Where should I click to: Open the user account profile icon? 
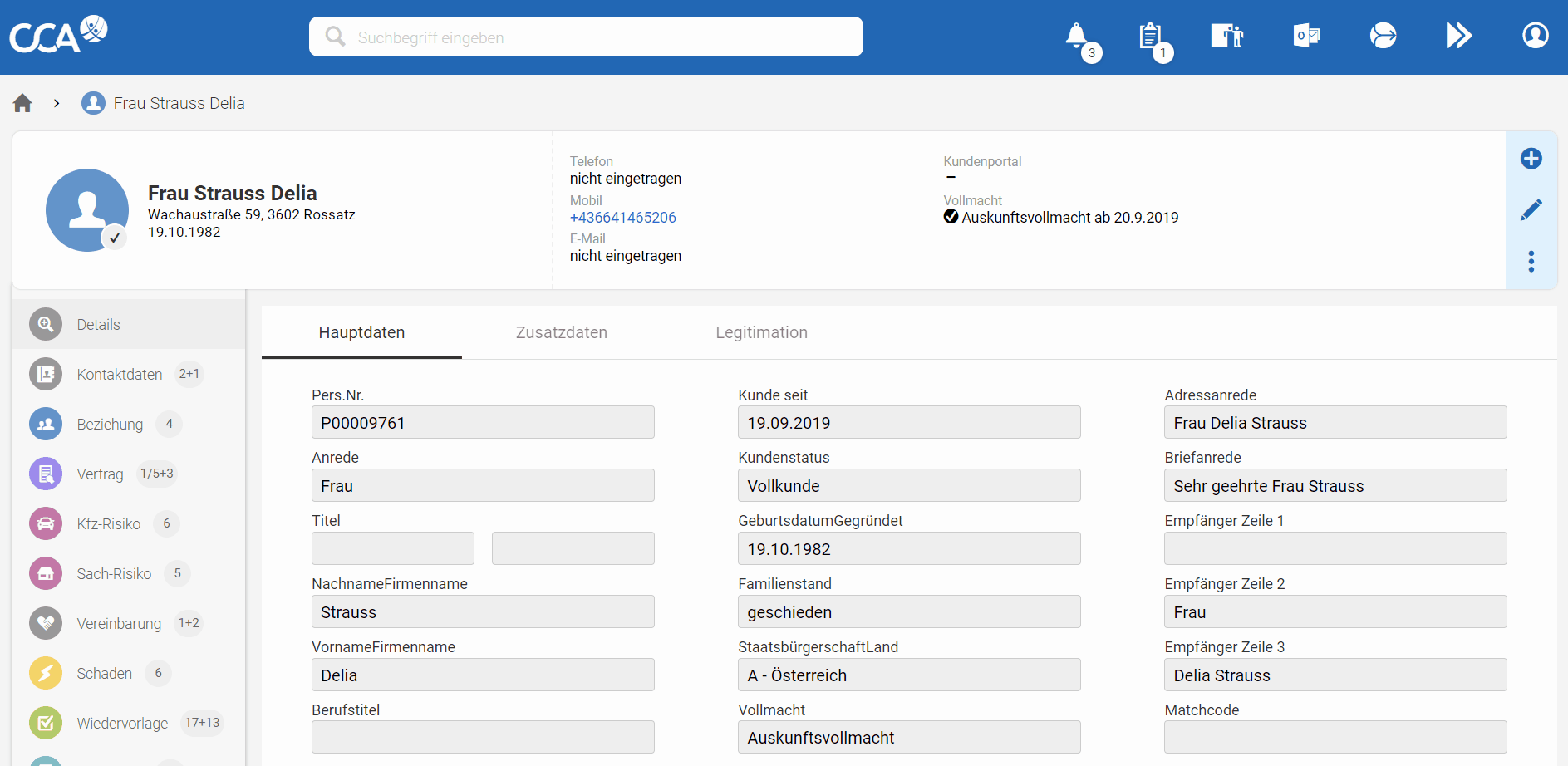(1535, 36)
